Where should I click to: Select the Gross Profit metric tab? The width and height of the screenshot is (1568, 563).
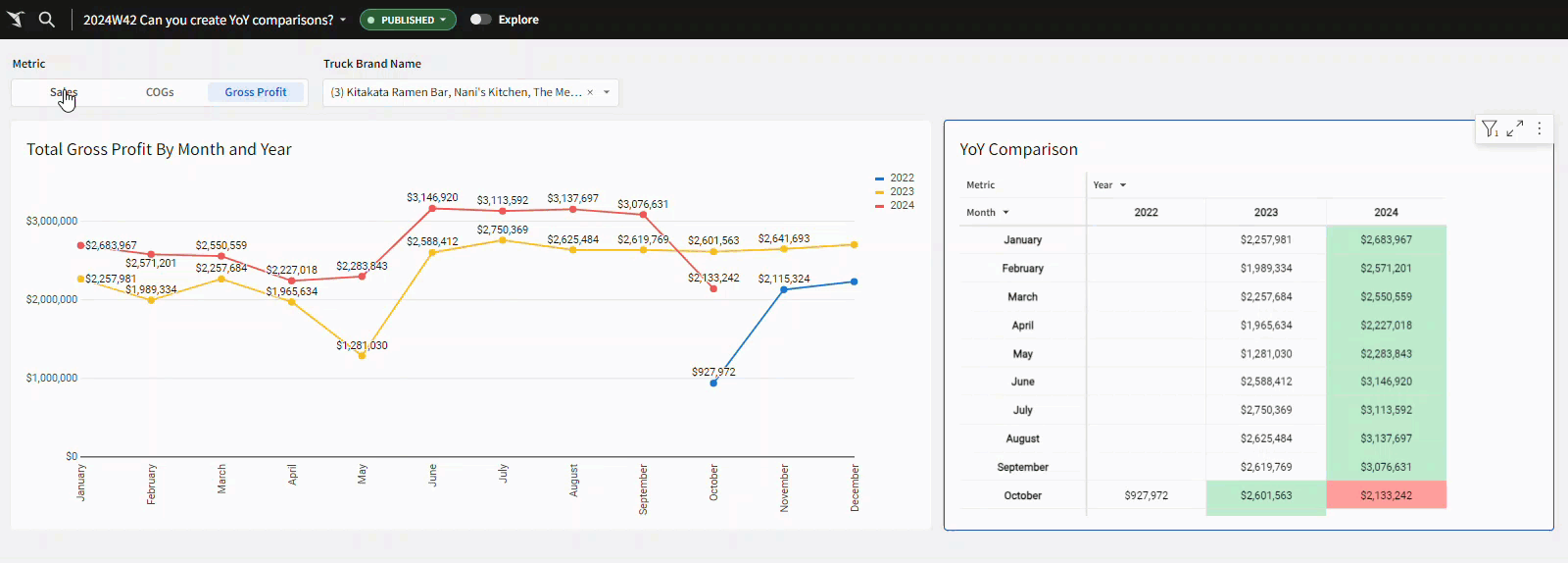(x=256, y=92)
